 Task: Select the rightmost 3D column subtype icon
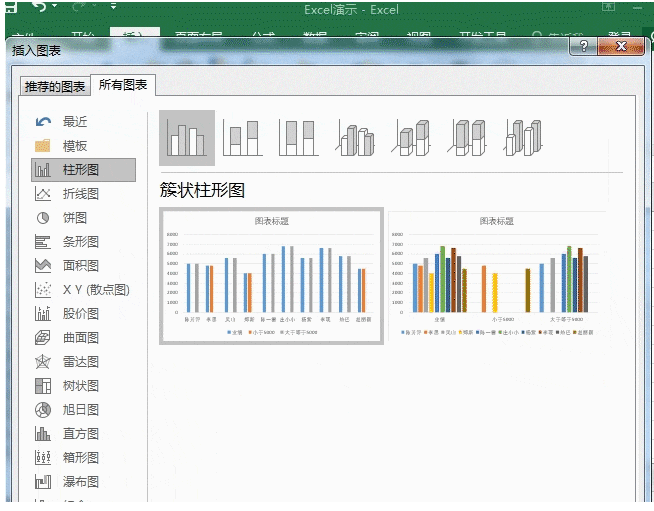[522, 138]
